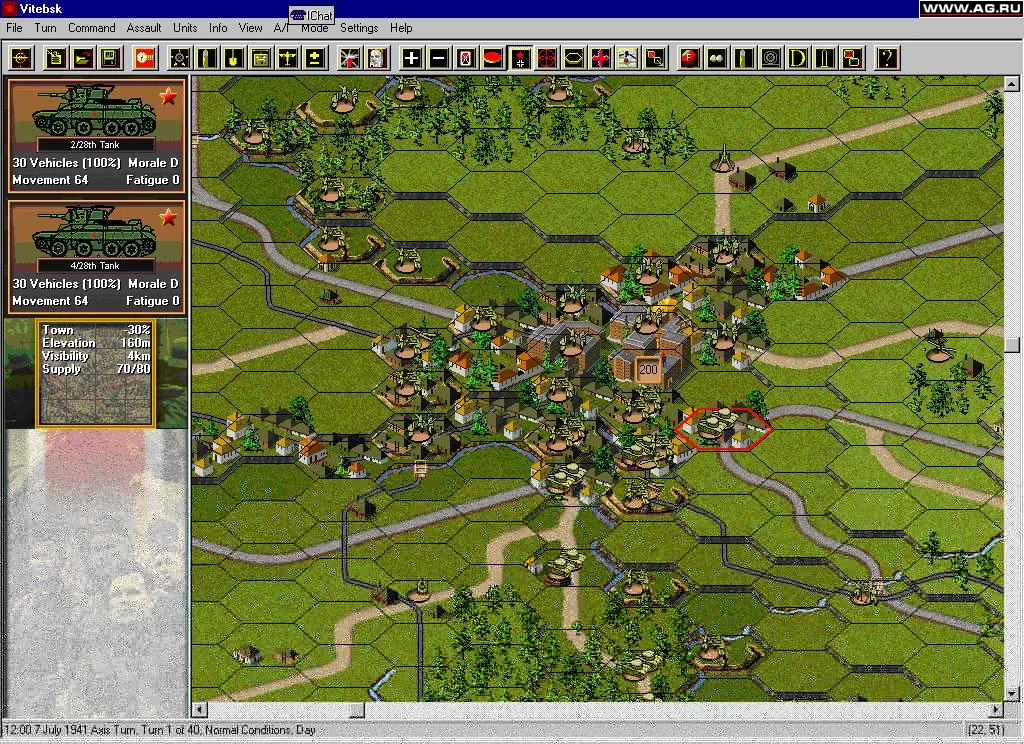This screenshot has height=744, width=1024.
Task: Click the red oval base toolbar icon
Action: click(x=492, y=58)
